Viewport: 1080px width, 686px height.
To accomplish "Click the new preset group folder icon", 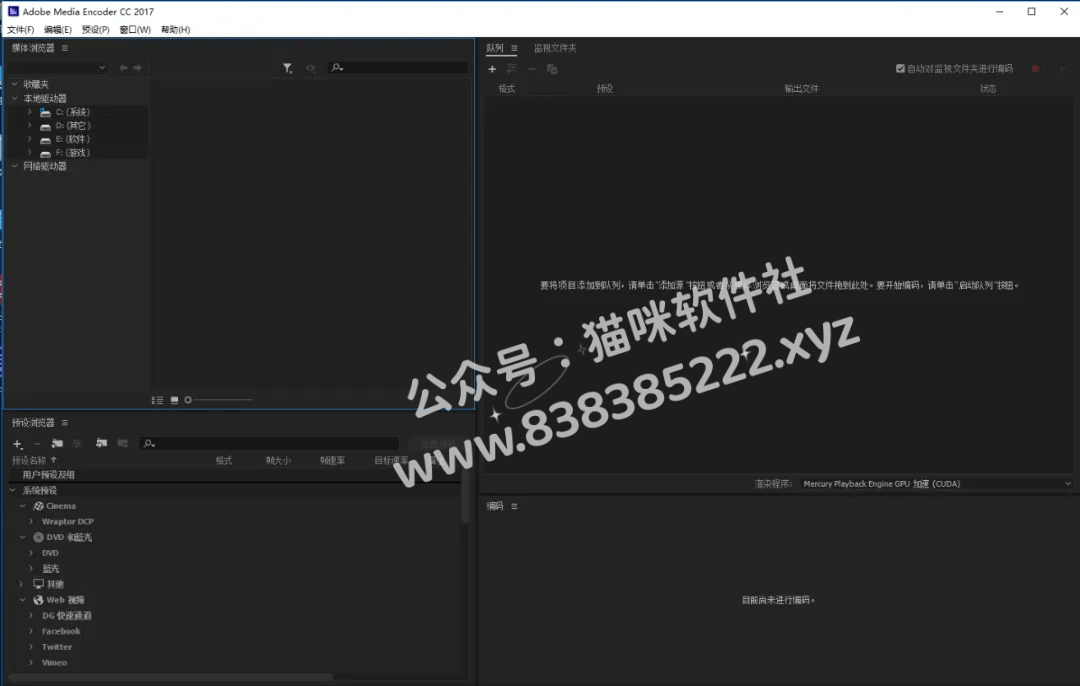I will point(57,444).
